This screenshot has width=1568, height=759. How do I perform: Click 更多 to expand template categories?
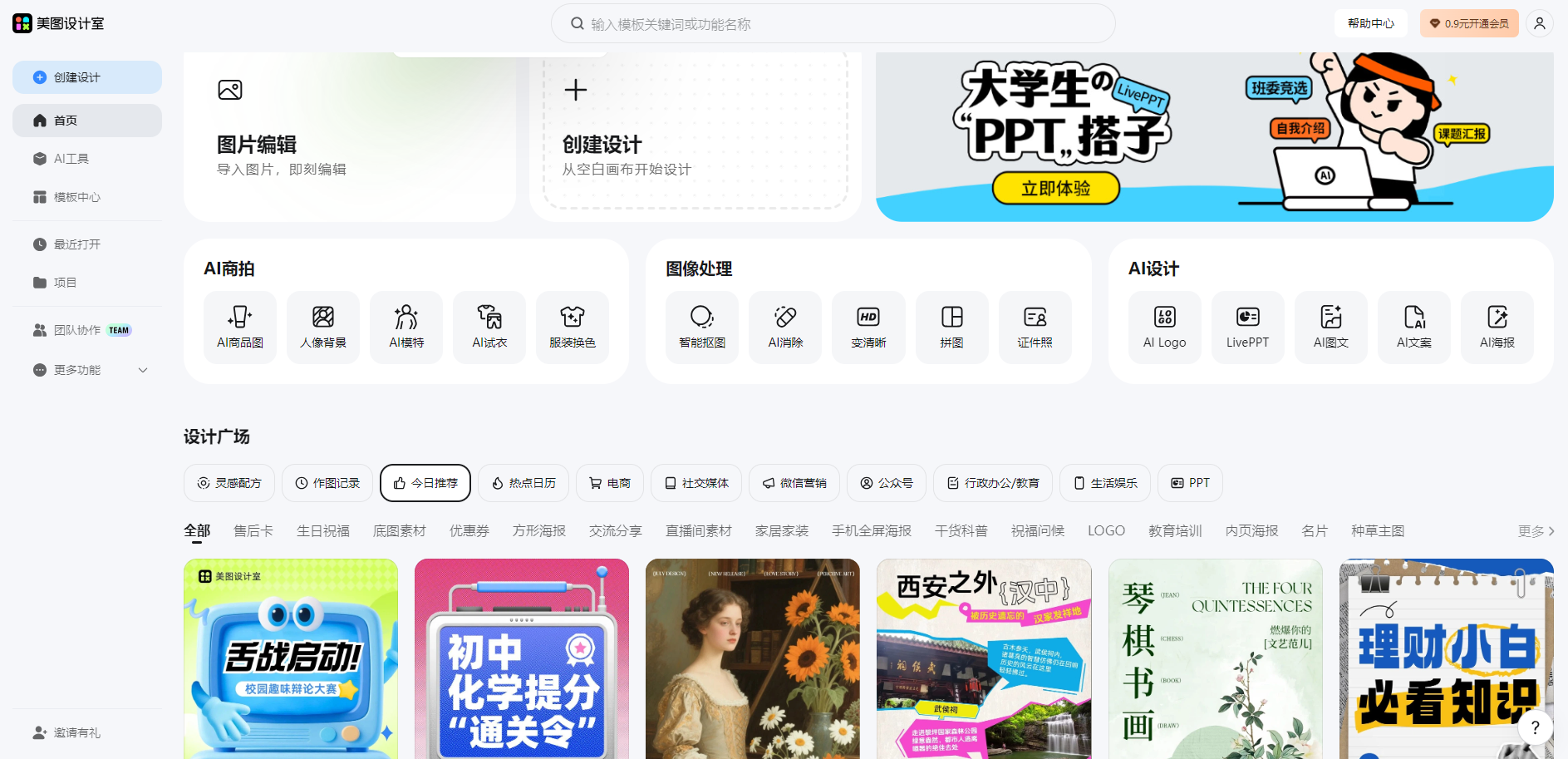1533,530
